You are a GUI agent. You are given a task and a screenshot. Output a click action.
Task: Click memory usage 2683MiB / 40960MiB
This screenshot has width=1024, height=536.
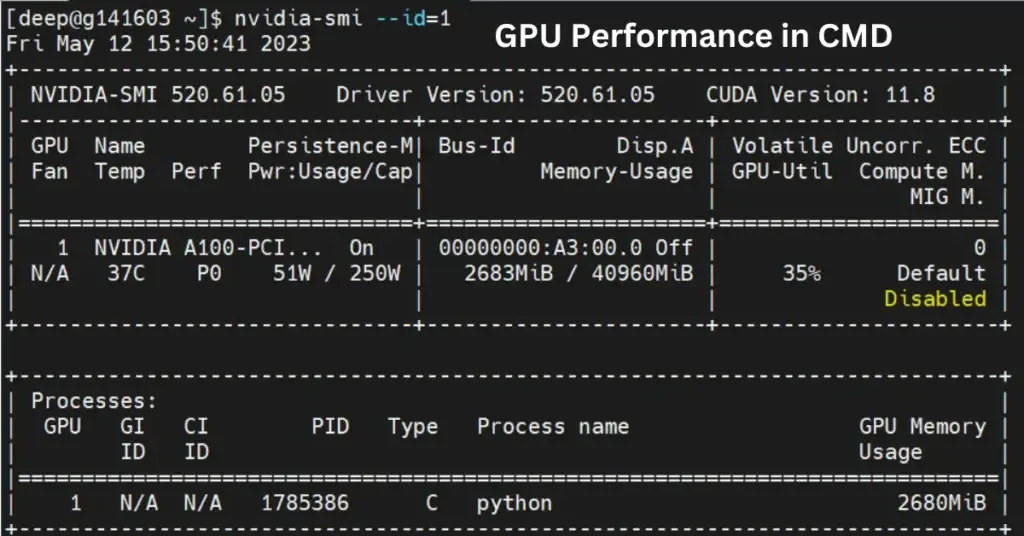point(579,274)
